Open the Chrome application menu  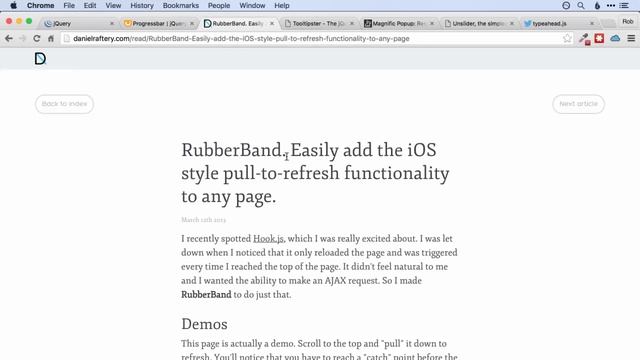(40, 5)
